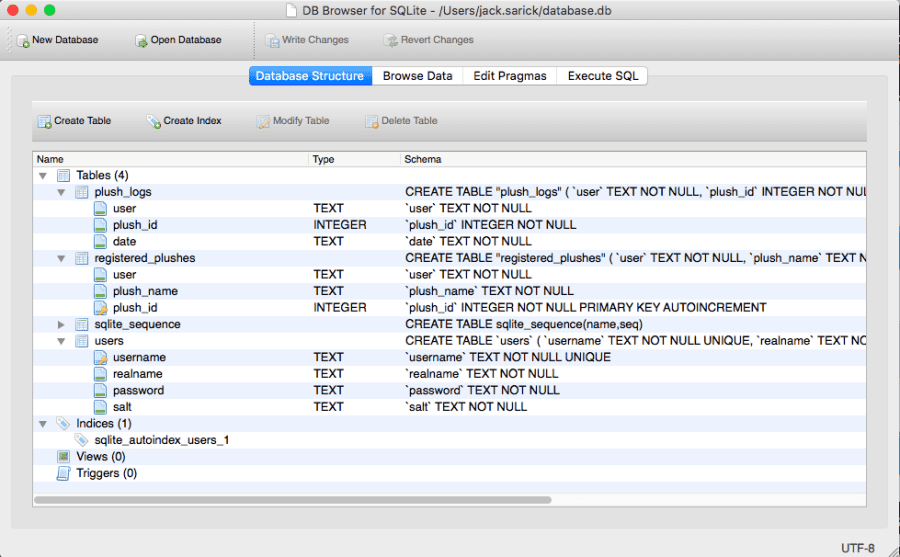Select the plush_logs table row

point(449,192)
